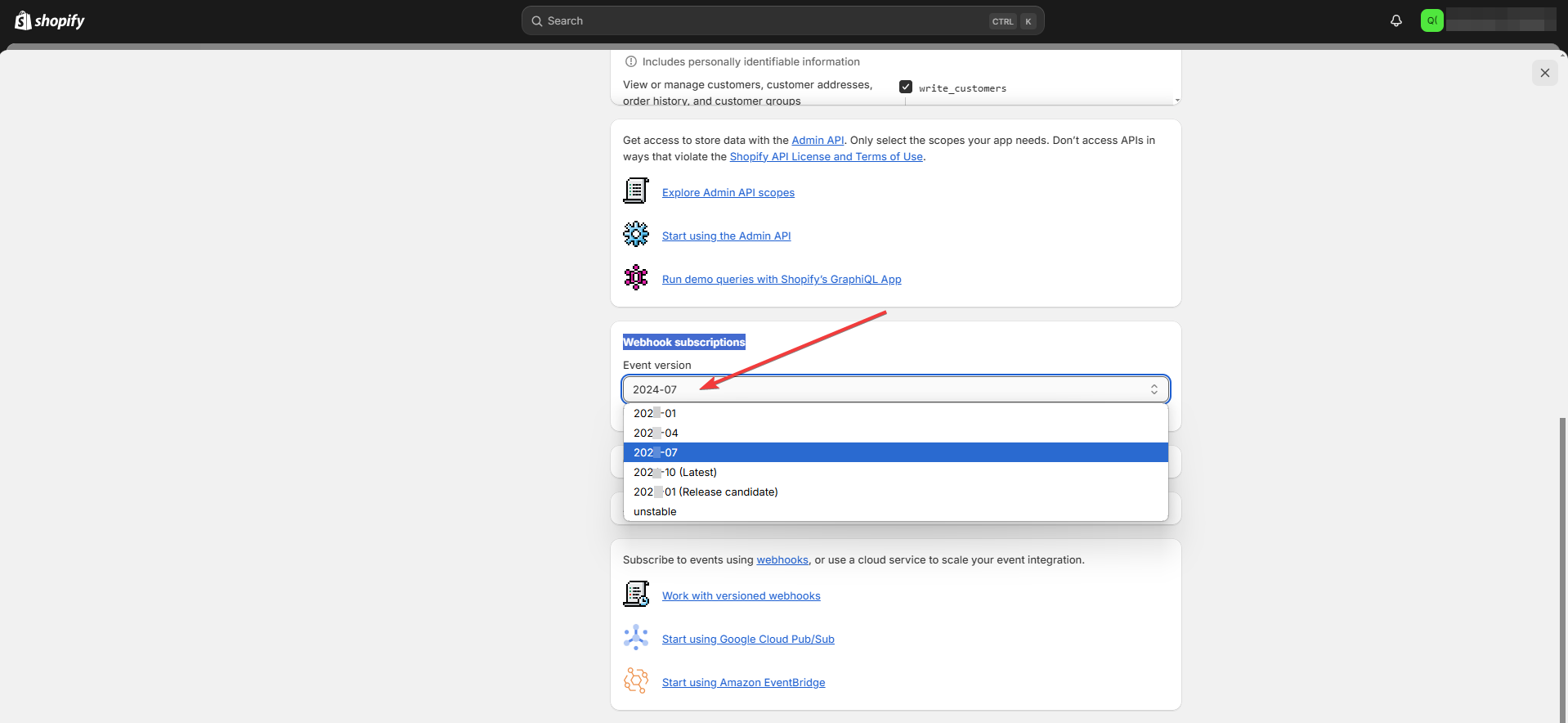The width and height of the screenshot is (1568, 723).
Task: Select the Release candidate version option
Action: tap(705, 492)
